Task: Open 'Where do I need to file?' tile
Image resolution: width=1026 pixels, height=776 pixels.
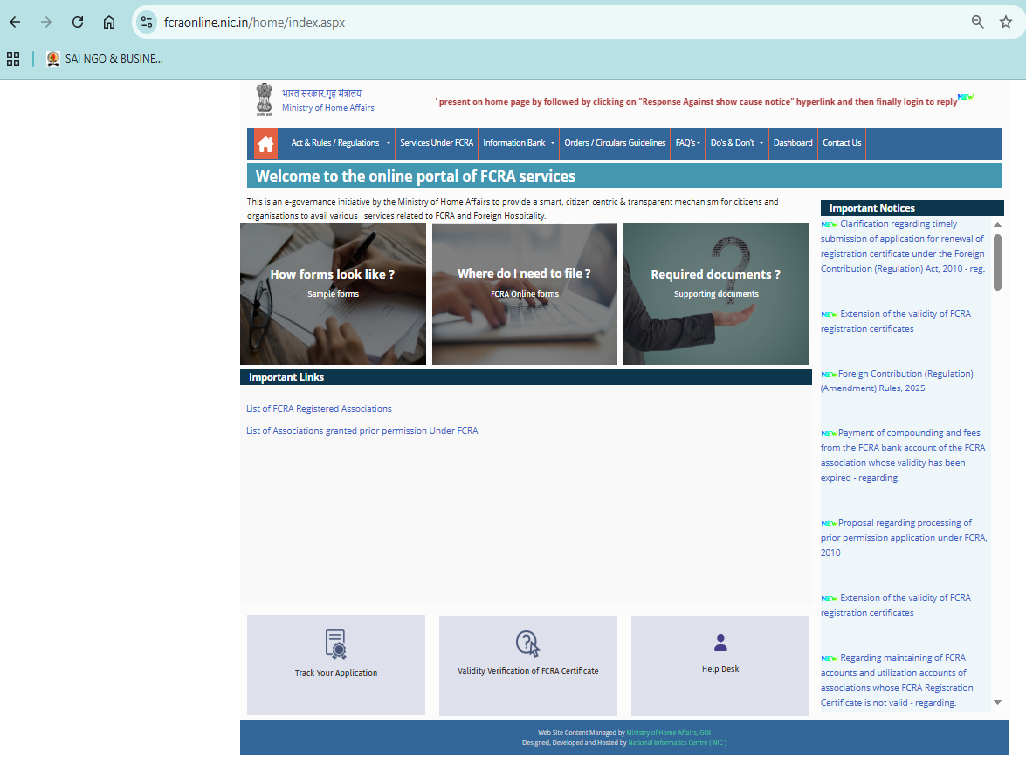Action: [524, 294]
